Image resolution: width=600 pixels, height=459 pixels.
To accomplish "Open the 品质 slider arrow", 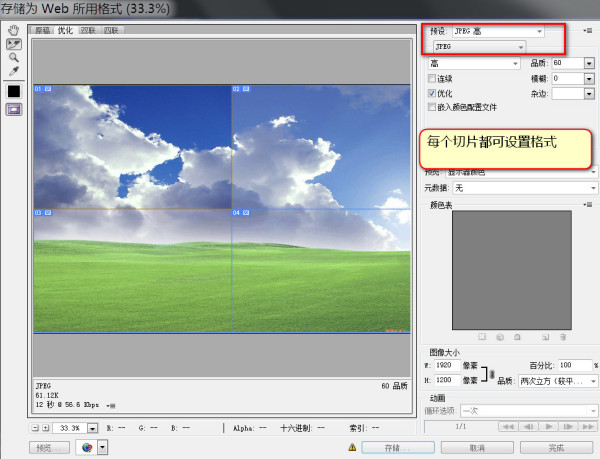I will [589, 63].
